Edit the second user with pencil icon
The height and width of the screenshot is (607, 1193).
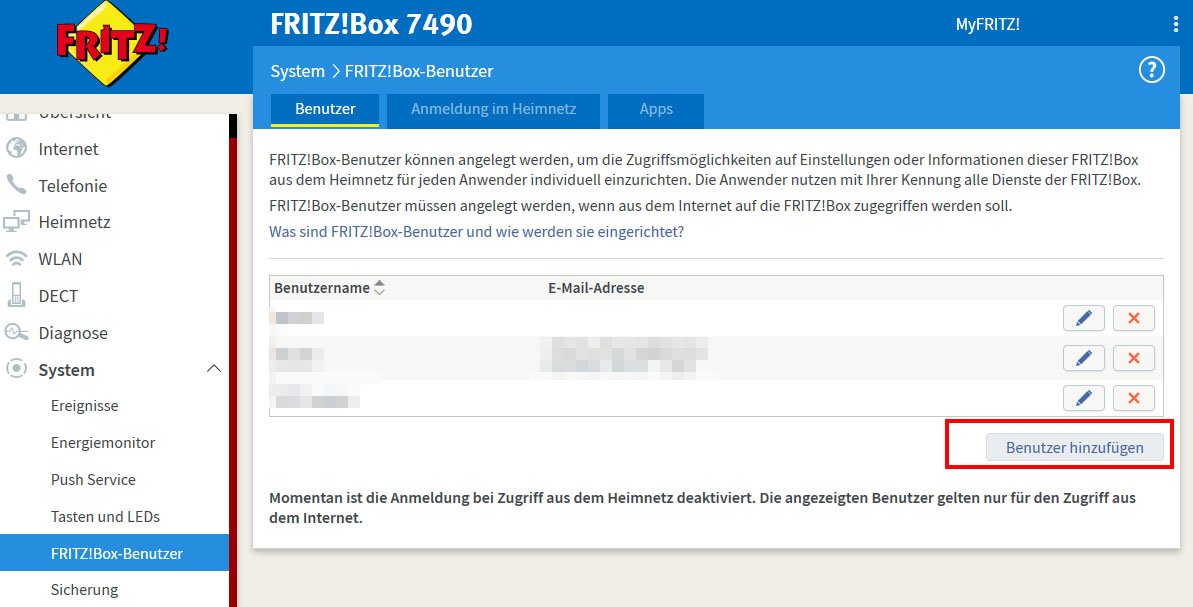click(1083, 358)
